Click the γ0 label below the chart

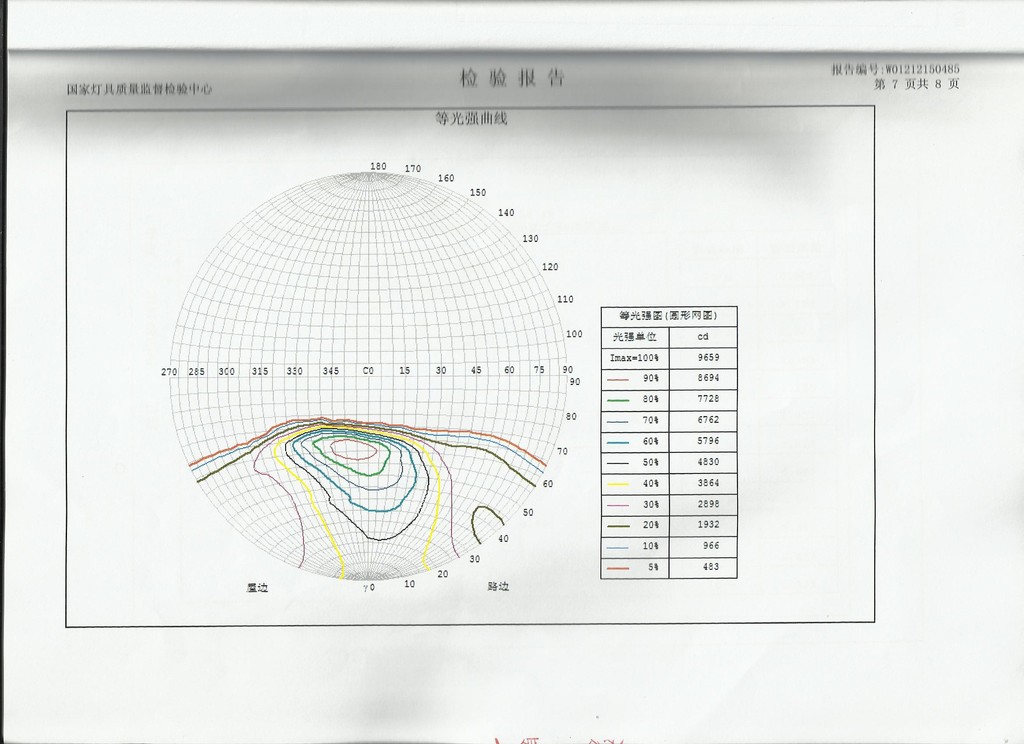pyautogui.click(x=369, y=587)
